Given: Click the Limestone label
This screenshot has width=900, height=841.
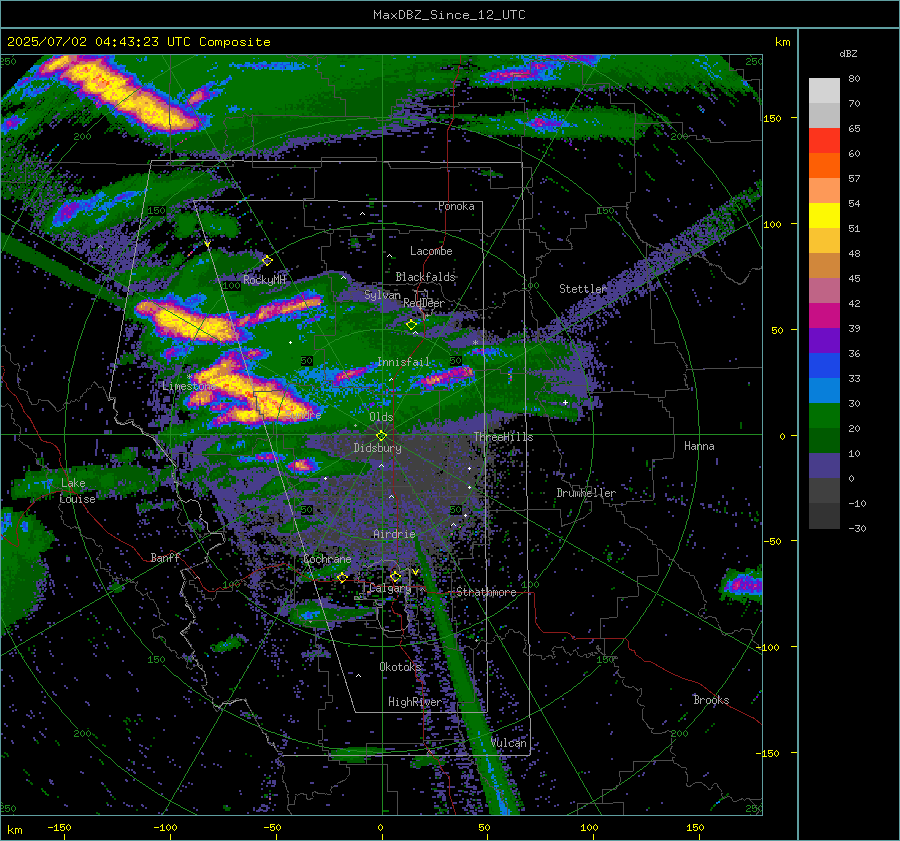Looking at the screenshot, I should pos(189,386).
